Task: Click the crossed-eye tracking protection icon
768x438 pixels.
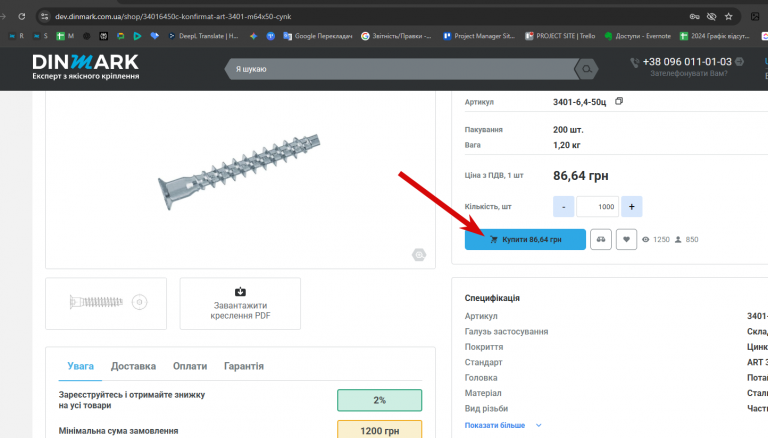Action: pos(711,16)
